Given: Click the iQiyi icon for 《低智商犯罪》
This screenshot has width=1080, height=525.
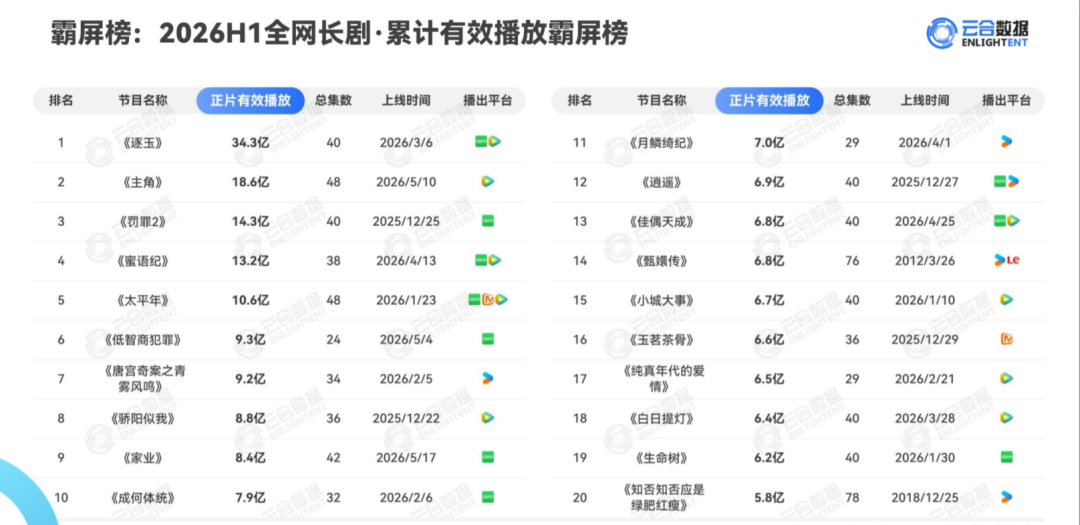Looking at the screenshot, I should [488, 339].
